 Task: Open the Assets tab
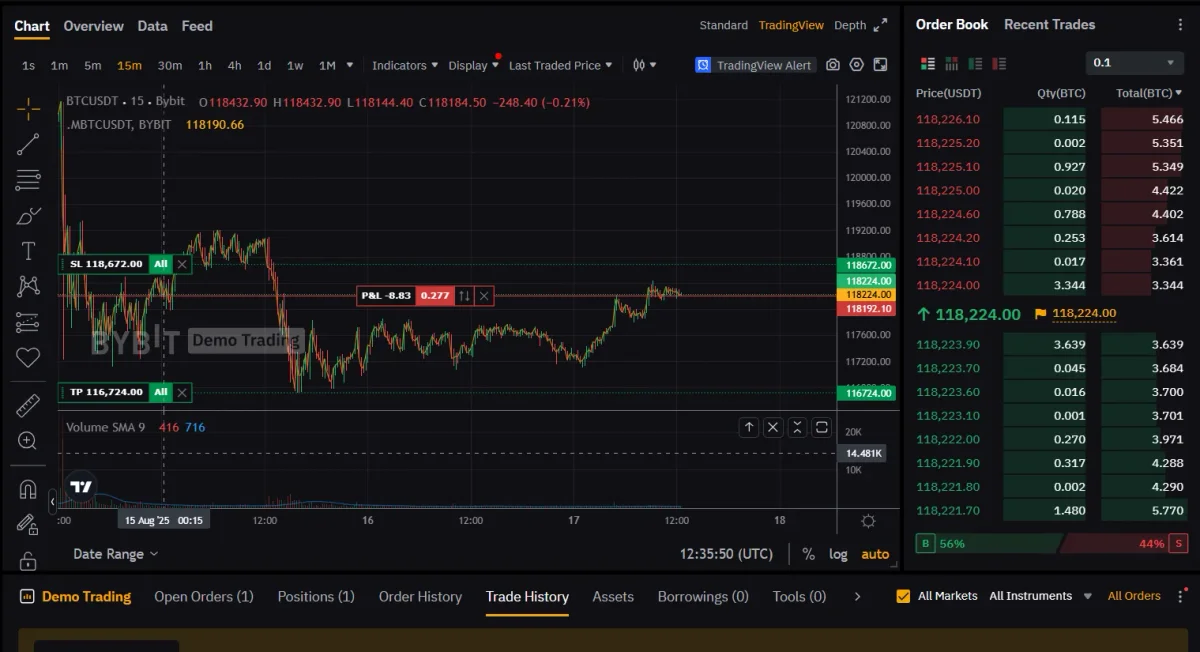click(613, 597)
